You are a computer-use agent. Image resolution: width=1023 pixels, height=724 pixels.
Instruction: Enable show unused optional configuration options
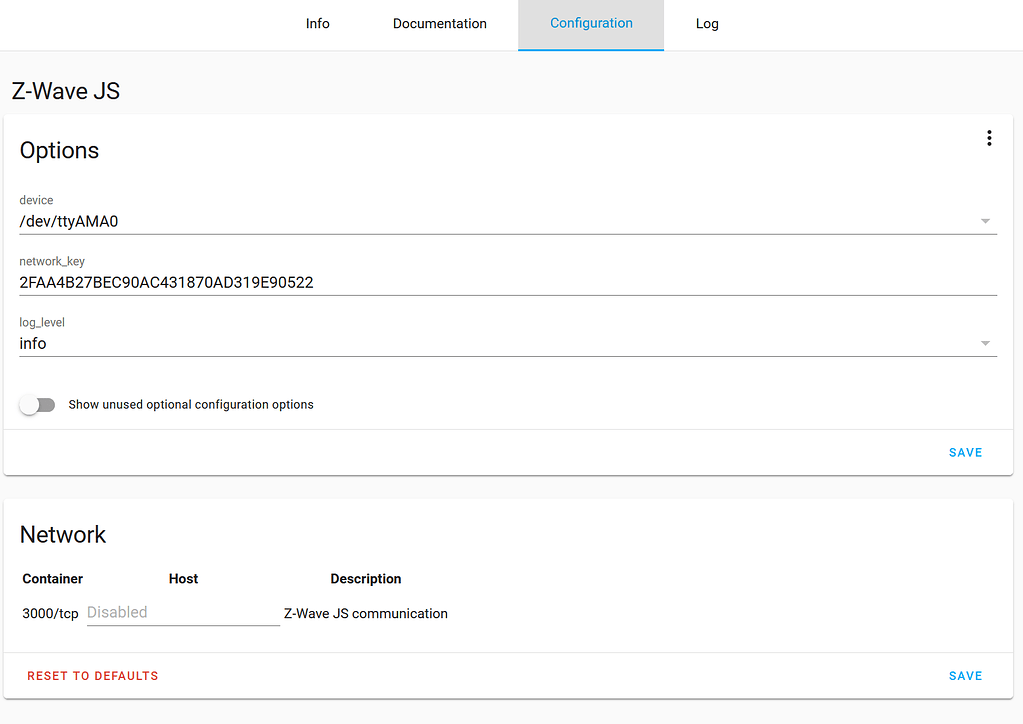pyautogui.click(x=37, y=404)
